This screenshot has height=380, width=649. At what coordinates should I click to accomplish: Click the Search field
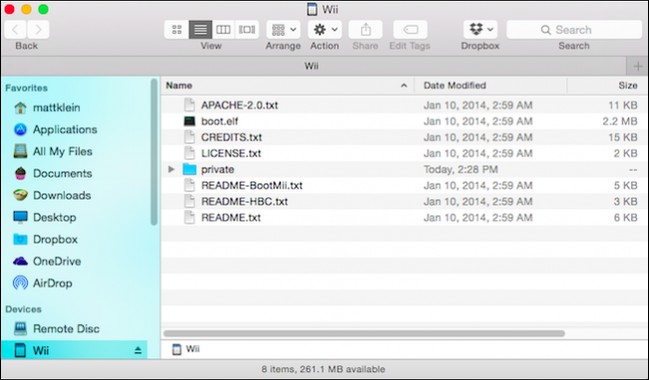pyautogui.click(x=574, y=30)
